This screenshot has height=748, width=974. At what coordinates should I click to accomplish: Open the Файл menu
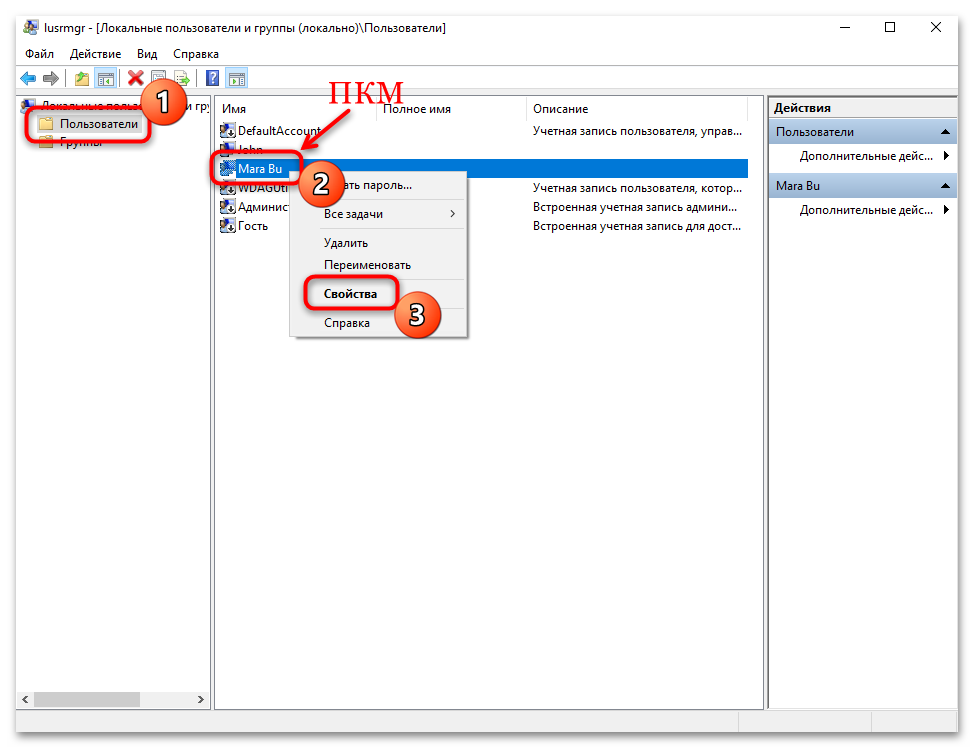pyautogui.click(x=40, y=54)
